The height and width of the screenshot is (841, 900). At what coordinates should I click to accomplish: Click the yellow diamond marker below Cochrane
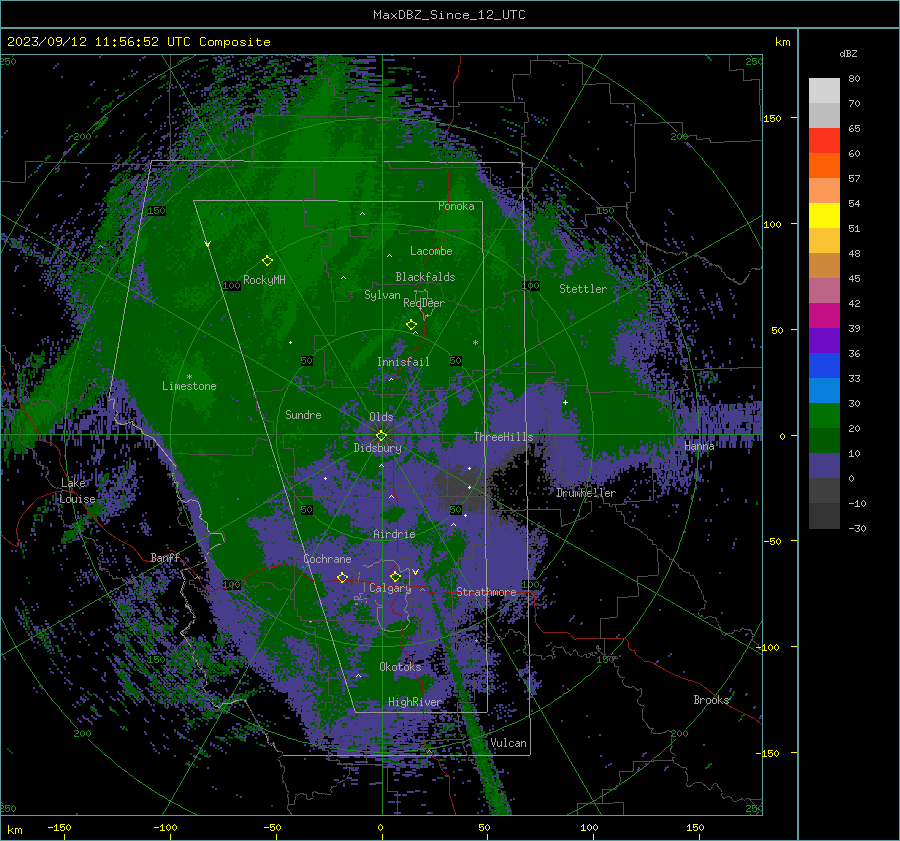[343, 577]
